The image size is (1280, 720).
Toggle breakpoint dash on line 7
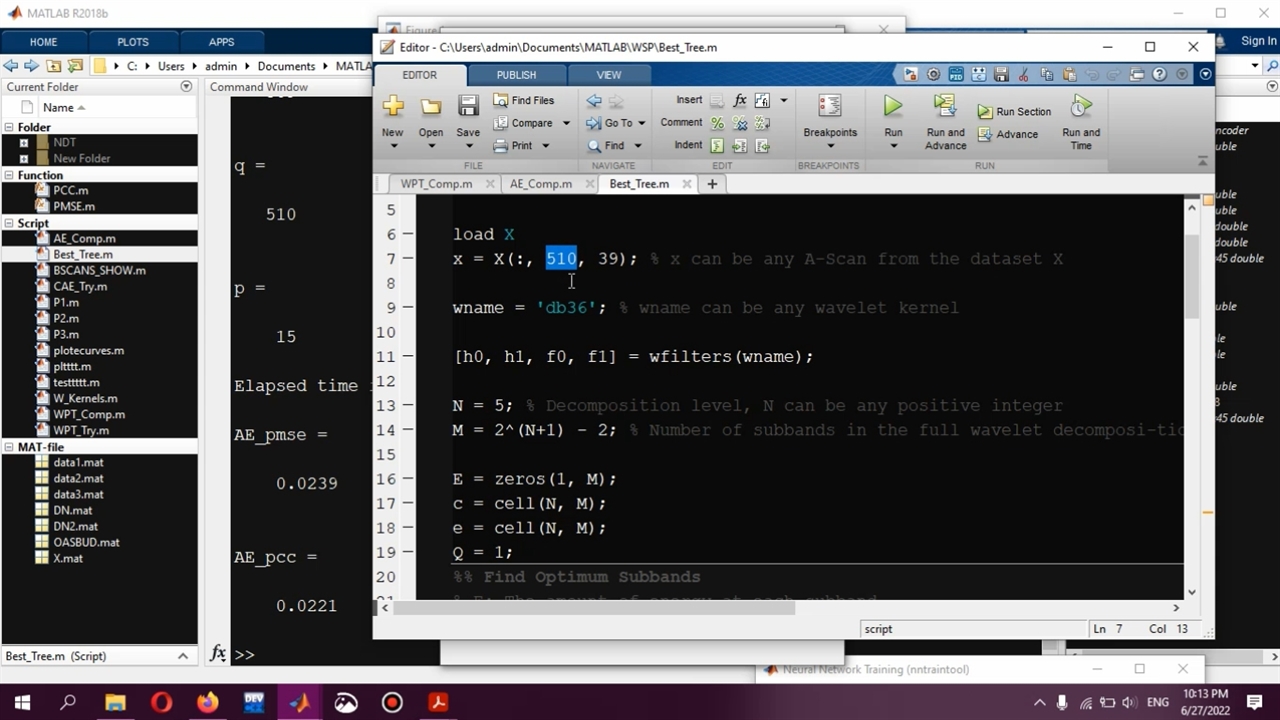coord(408,259)
